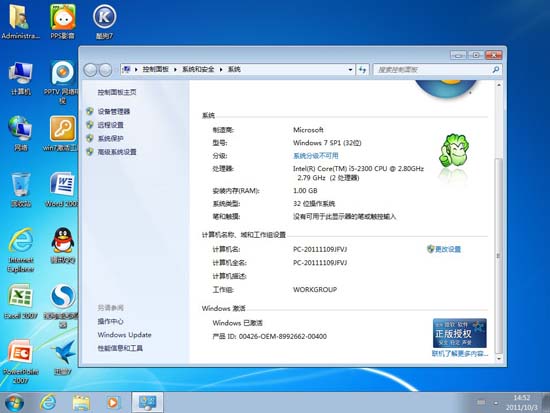Open the PowerPoint 2007 desktop icon

(x=21, y=361)
